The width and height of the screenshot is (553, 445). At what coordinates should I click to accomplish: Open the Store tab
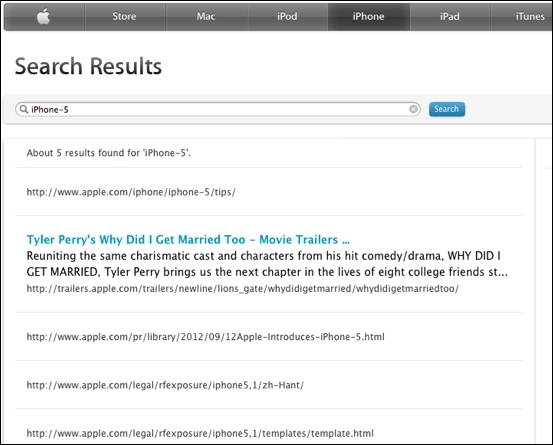(x=124, y=17)
